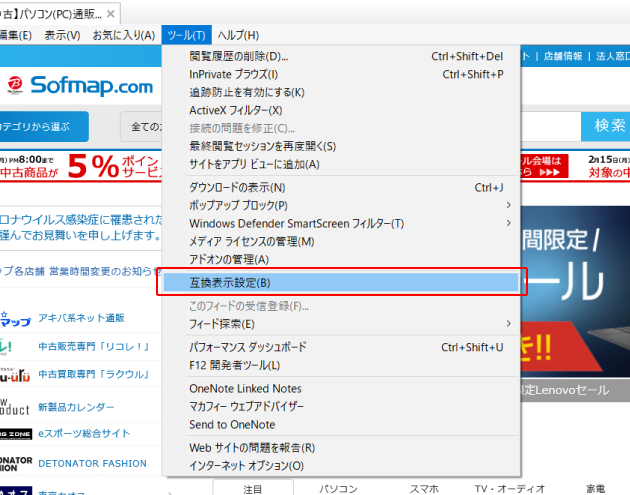Open the 編集(E) menu

[16, 35]
